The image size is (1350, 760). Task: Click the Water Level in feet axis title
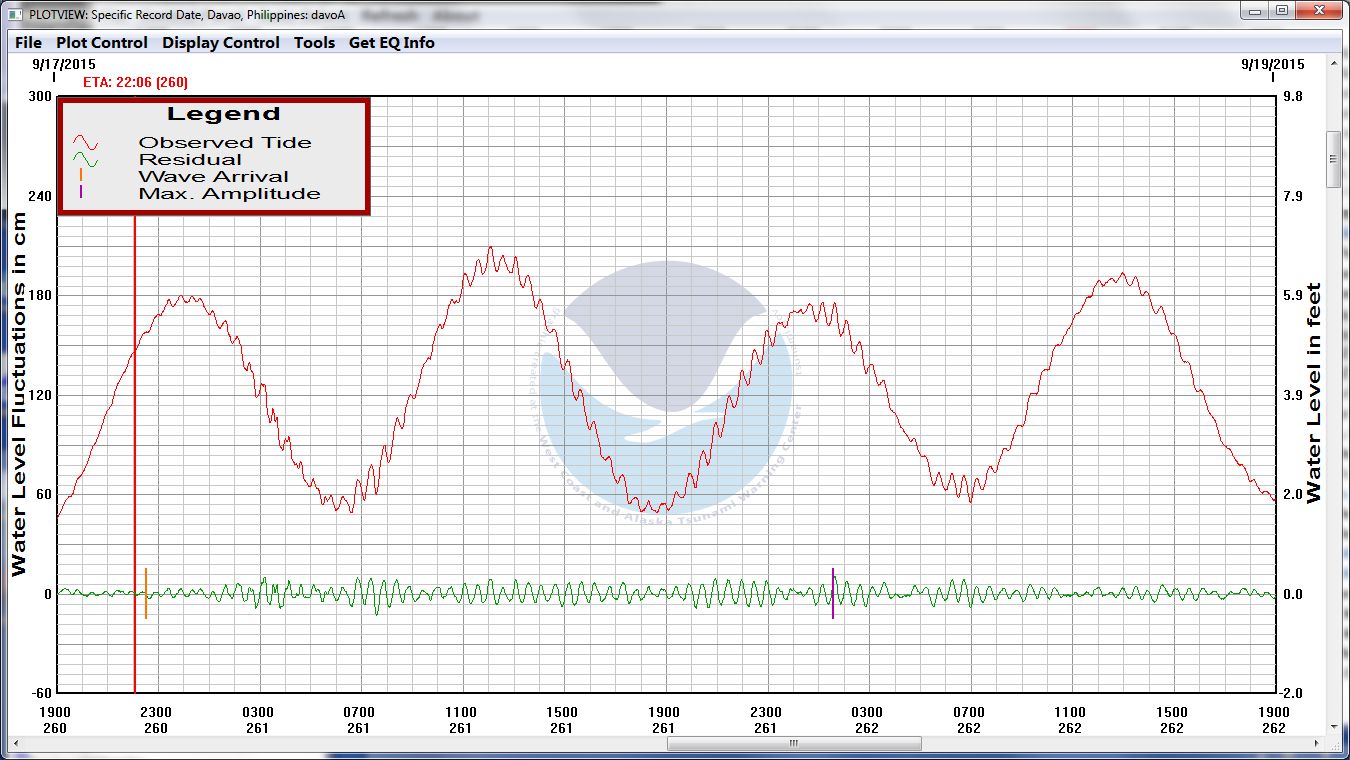[1314, 393]
